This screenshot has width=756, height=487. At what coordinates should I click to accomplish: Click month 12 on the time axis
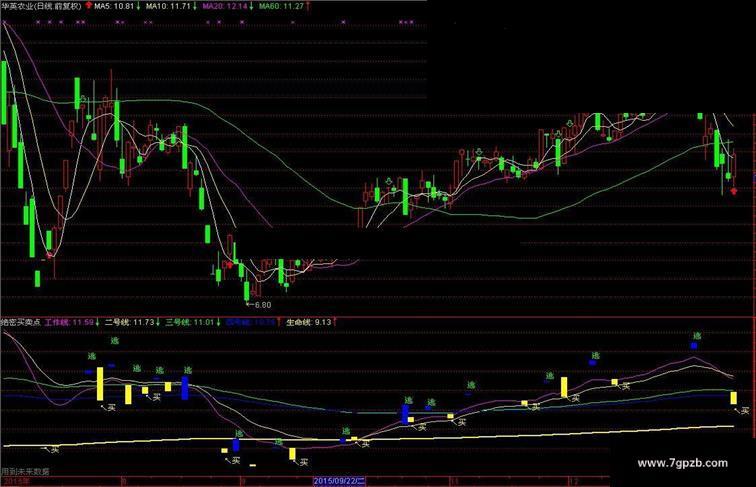[573, 481]
